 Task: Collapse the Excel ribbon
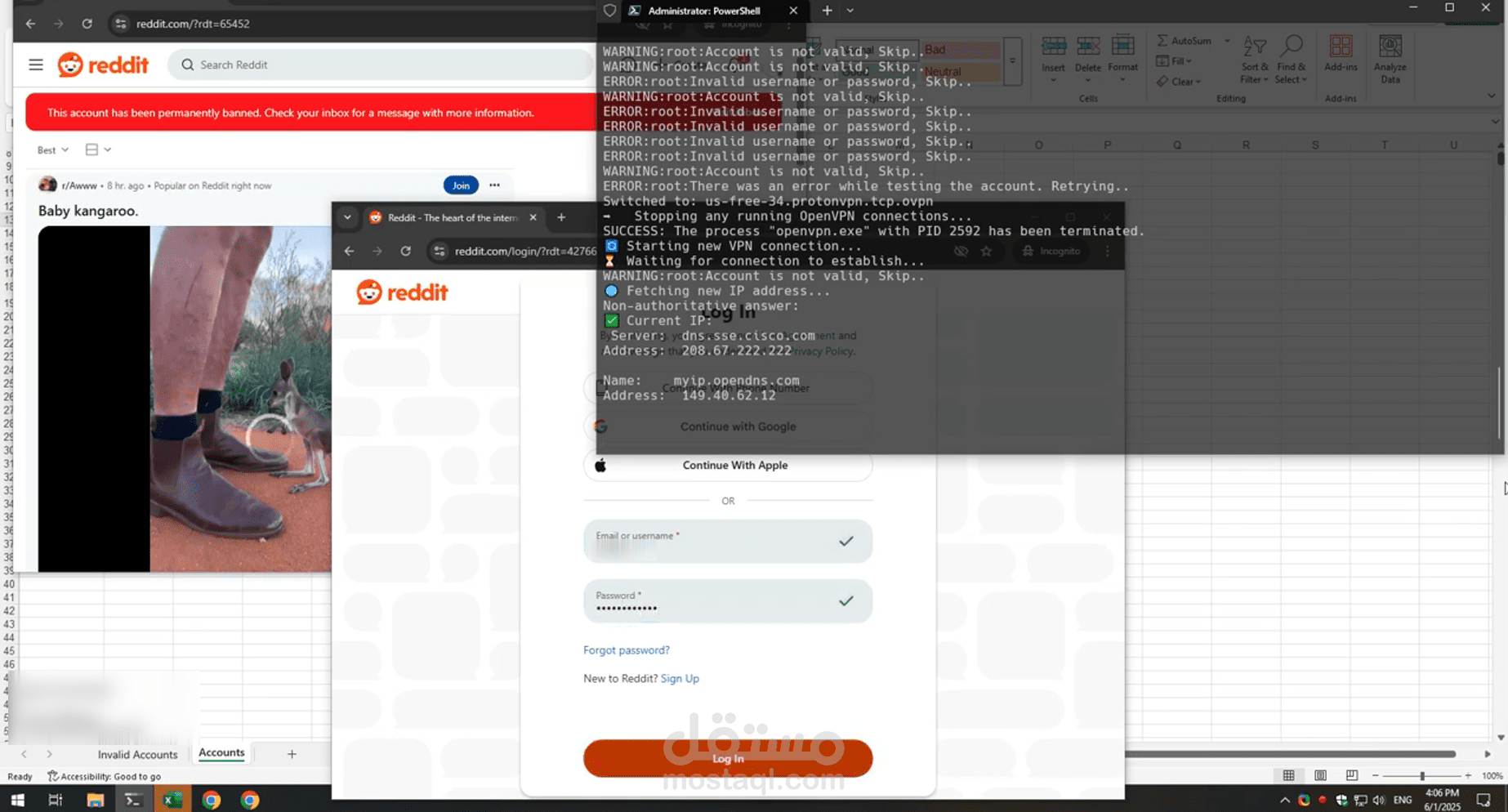(x=1491, y=96)
